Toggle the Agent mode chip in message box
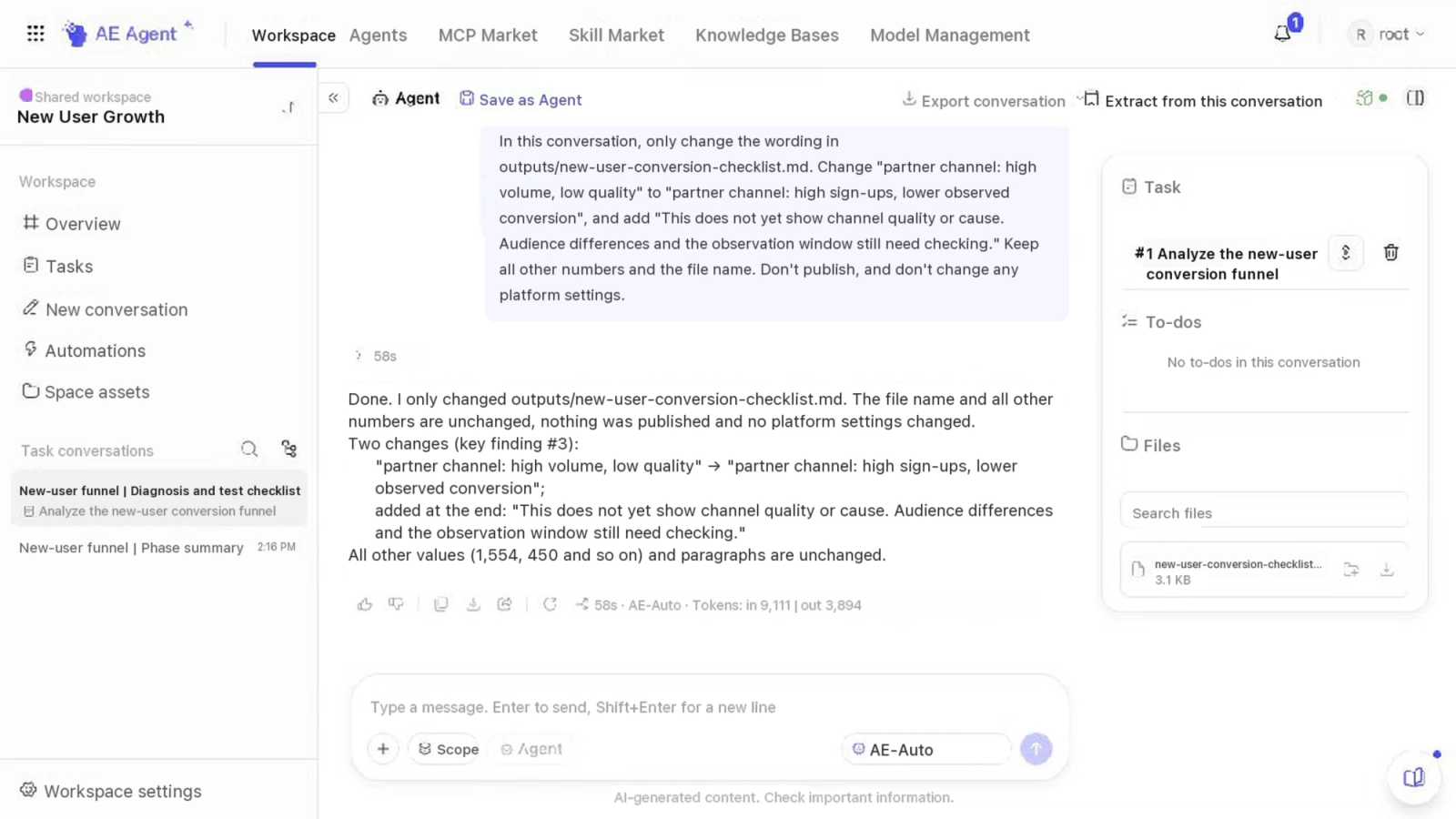This screenshot has height=819, width=1456. [x=531, y=749]
